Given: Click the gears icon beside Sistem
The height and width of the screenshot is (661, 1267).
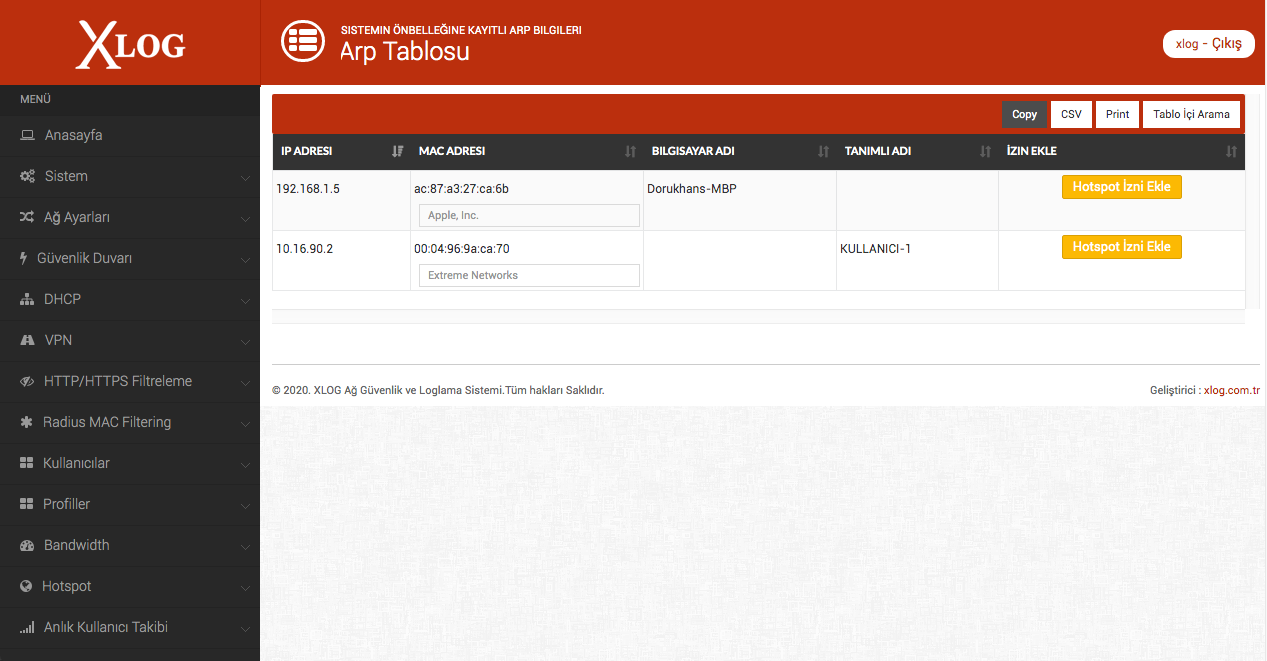Looking at the screenshot, I should click(x=27, y=176).
